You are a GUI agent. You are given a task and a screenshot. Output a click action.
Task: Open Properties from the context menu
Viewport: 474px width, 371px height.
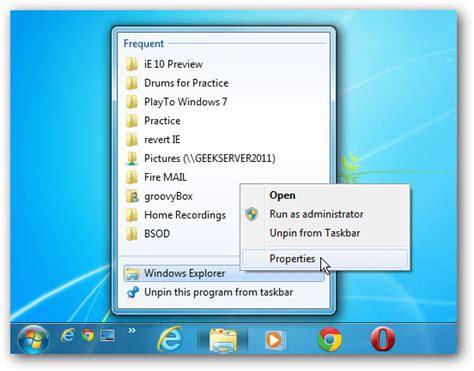(325, 259)
